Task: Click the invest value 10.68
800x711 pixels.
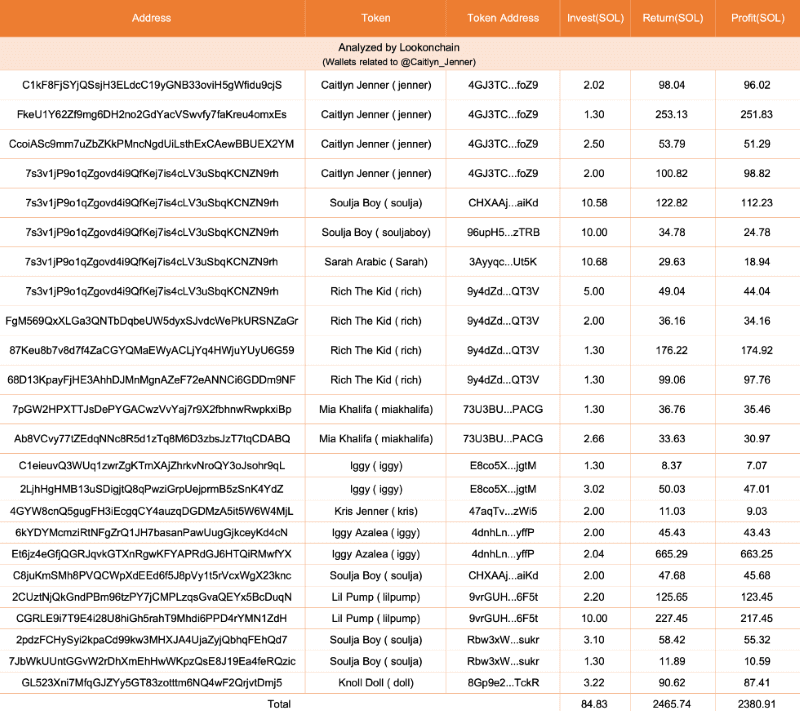Action: point(594,262)
